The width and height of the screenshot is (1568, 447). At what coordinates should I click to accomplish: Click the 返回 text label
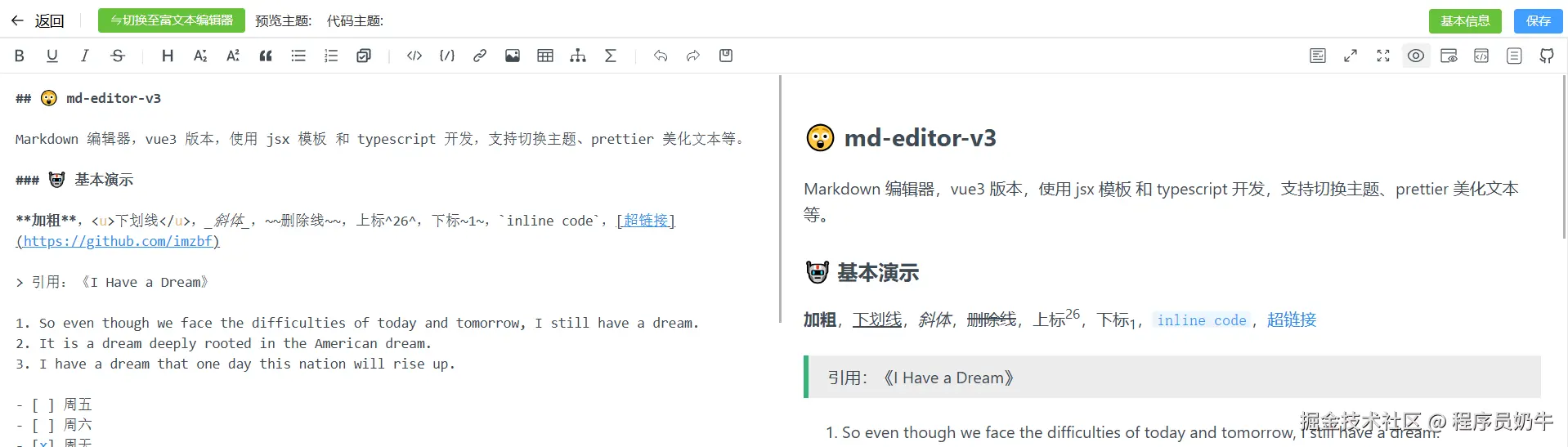49,21
